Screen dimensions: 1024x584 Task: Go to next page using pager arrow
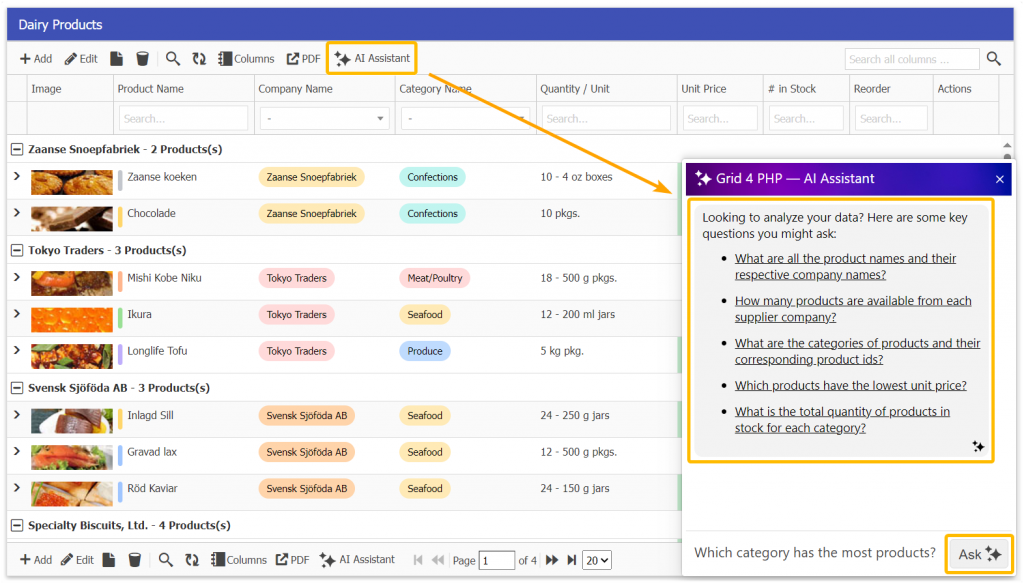pos(551,560)
